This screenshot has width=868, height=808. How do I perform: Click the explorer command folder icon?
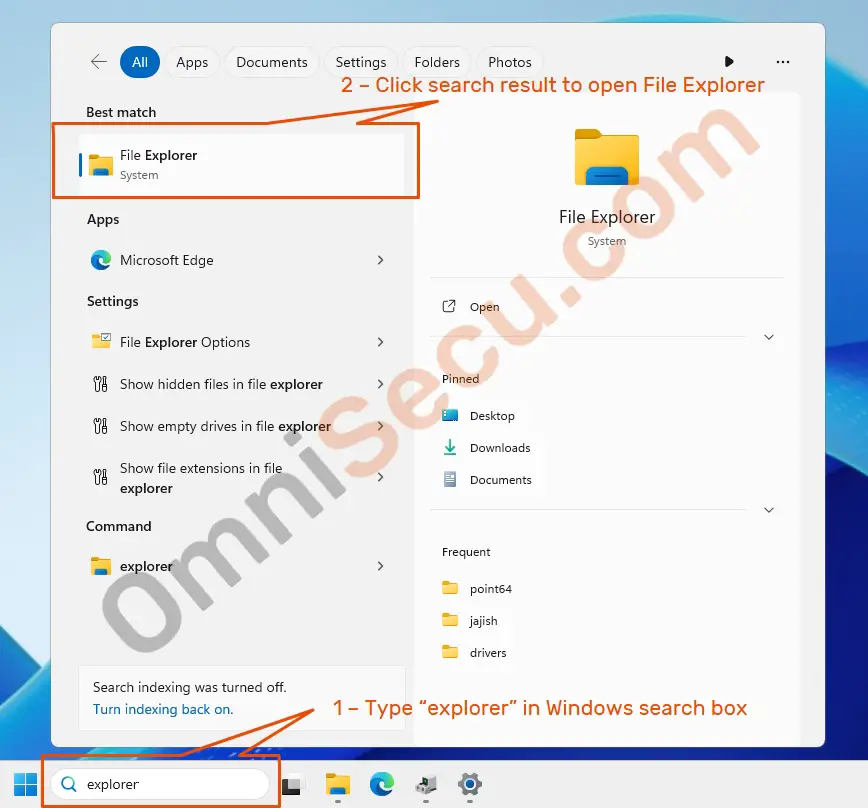(101, 566)
